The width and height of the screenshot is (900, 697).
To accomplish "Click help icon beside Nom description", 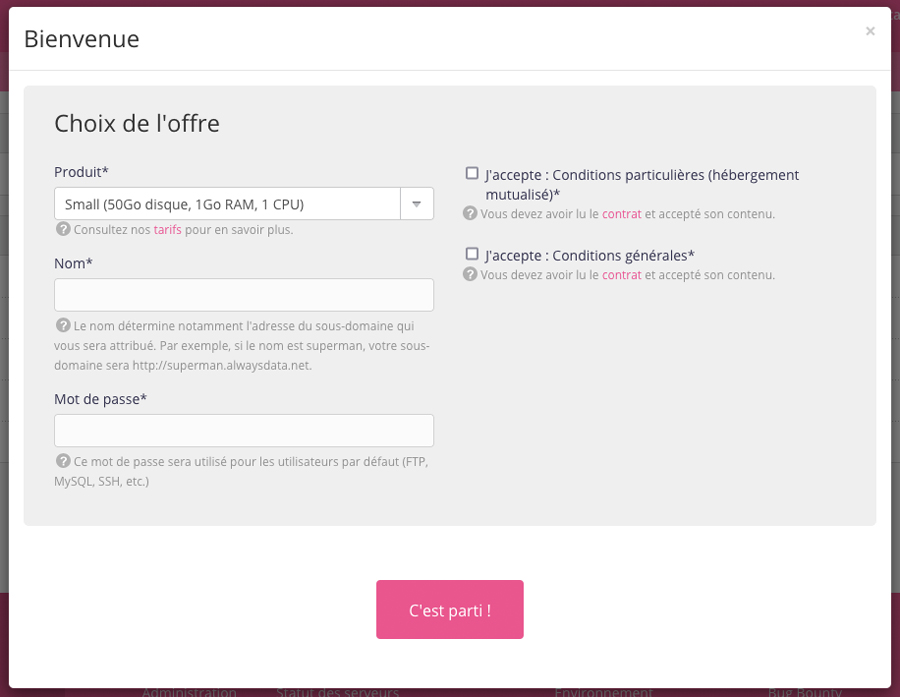I will [x=63, y=326].
